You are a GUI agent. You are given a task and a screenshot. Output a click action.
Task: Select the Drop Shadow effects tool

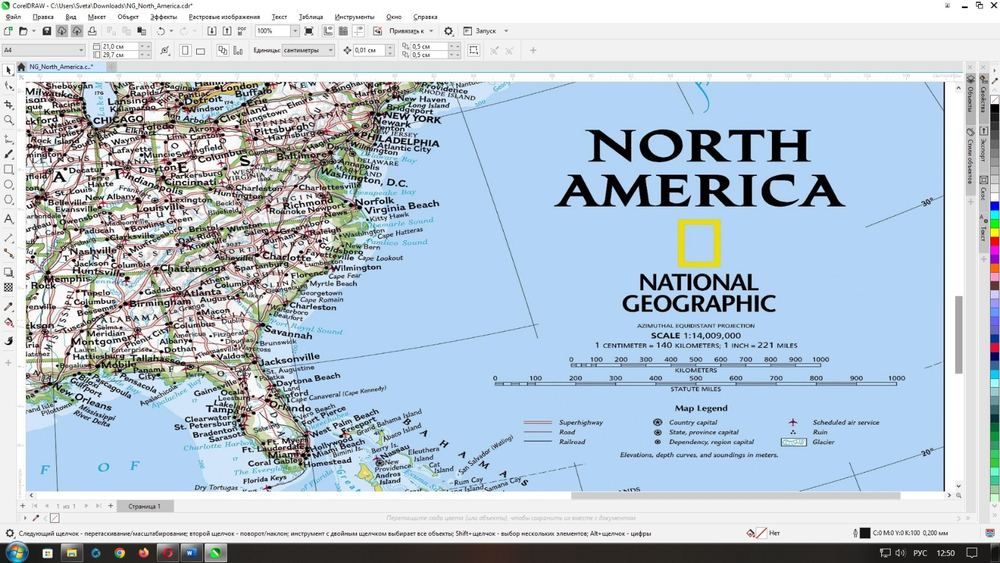(8, 272)
